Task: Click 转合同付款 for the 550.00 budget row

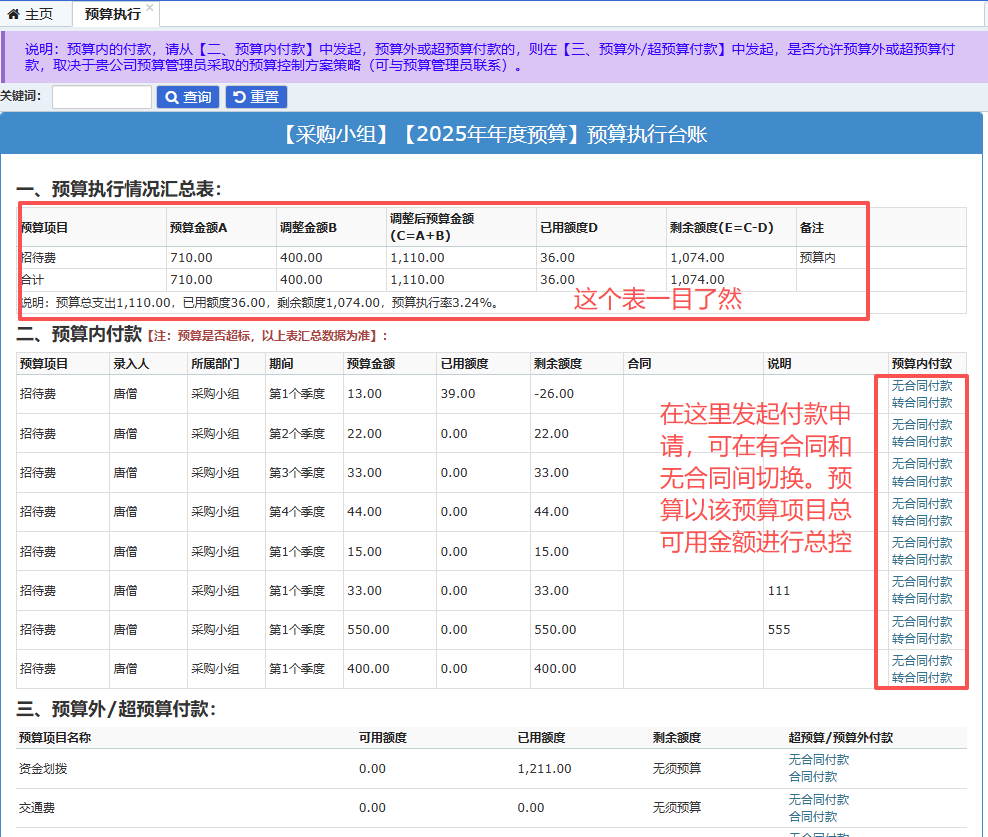Action: point(921,639)
